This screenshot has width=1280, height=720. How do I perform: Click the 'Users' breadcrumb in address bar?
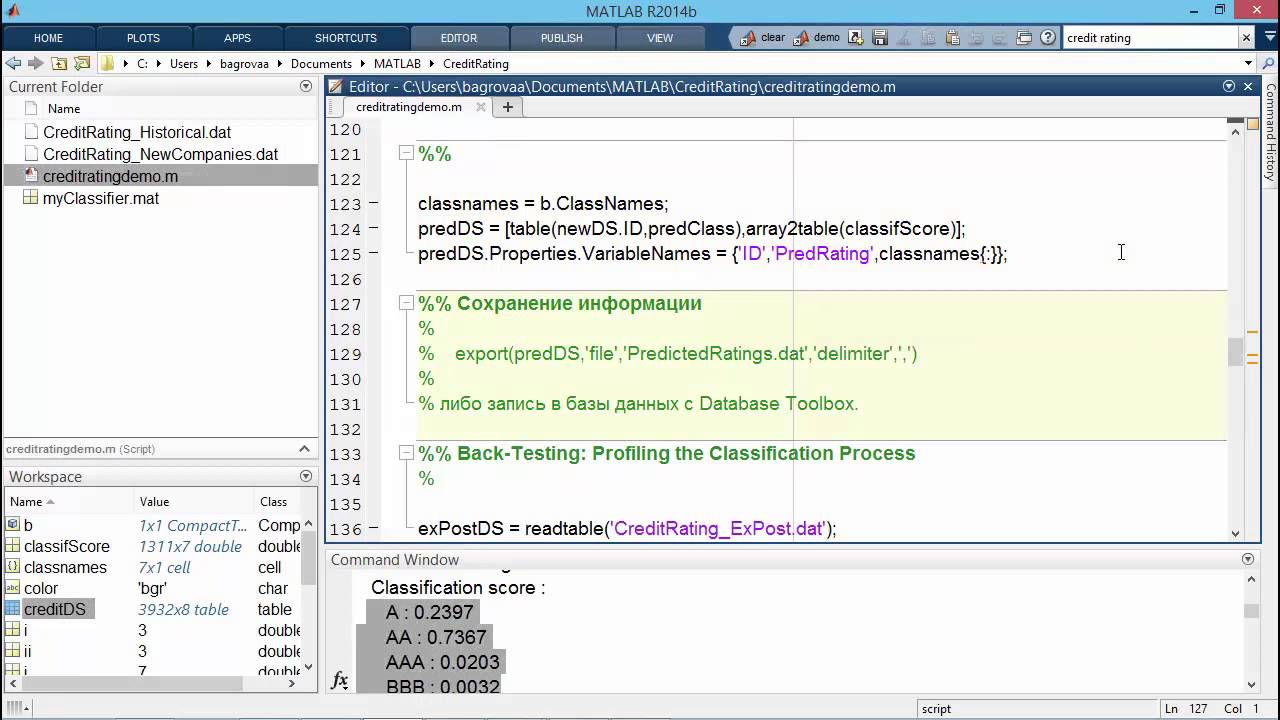pos(184,63)
